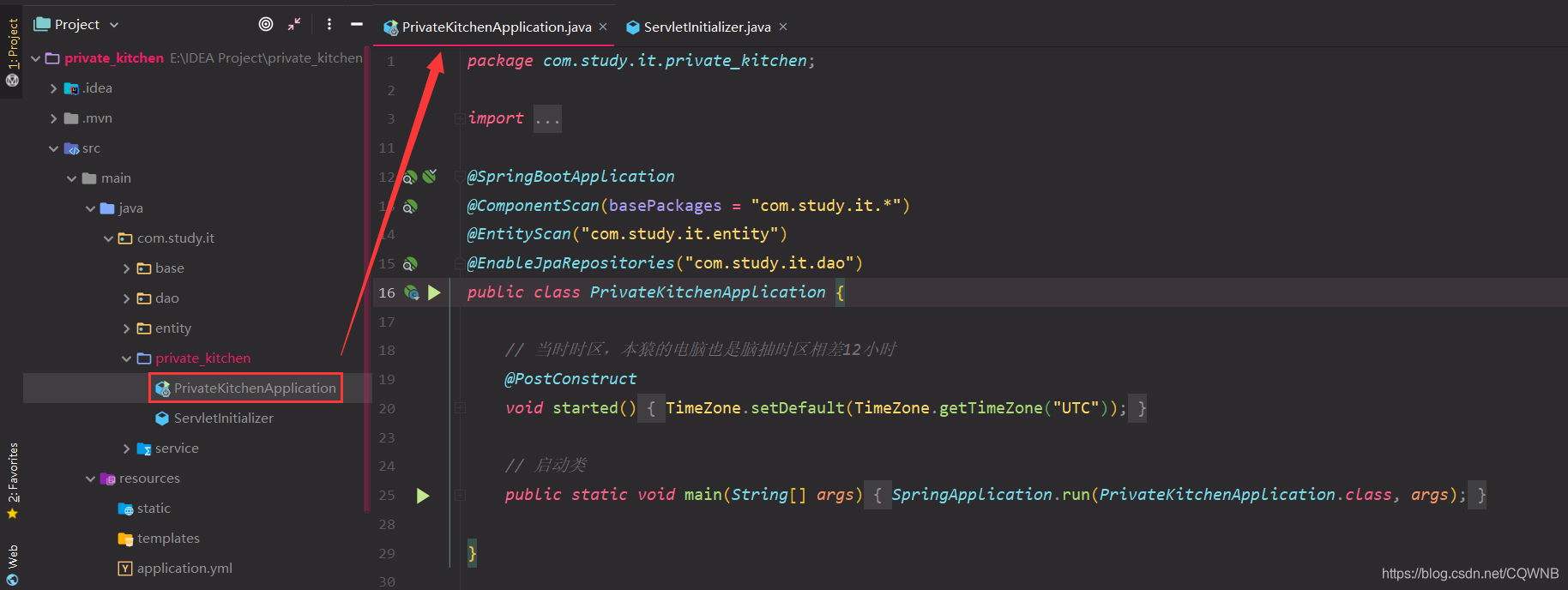Image resolution: width=1568 pixels, height=590 pixels.
Task: Switch to ServletInitializer.java tab
Action: click(x=707, y=27)
